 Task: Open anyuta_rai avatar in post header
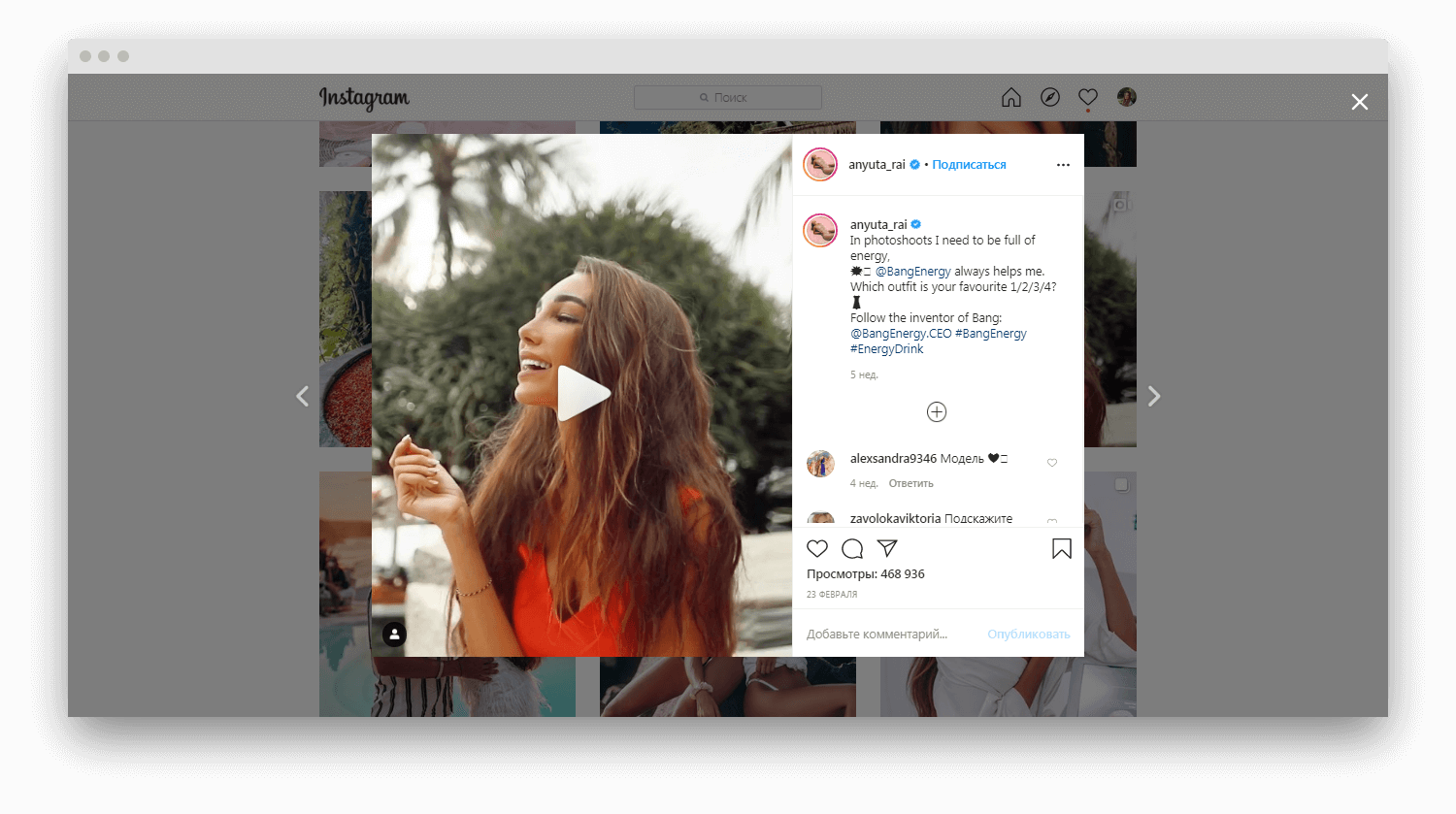click(820, 165)
